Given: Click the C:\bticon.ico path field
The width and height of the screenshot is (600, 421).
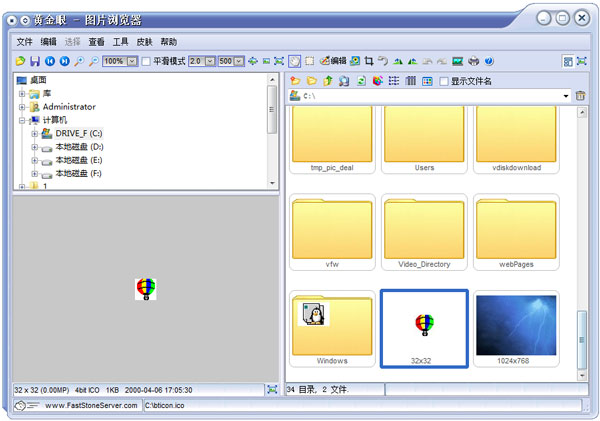Looking at the screenshot, I should click(x=362, y=405).
